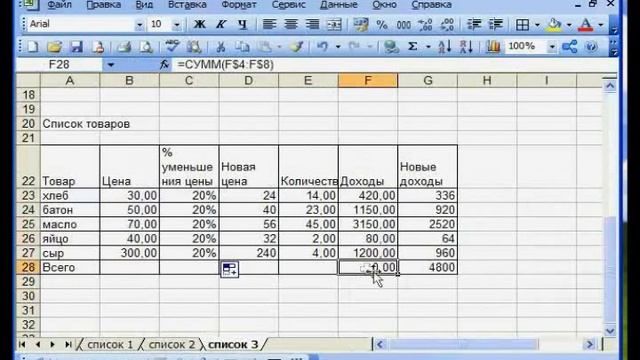Sort ascending А-Я icon

(x=444, y=47)
